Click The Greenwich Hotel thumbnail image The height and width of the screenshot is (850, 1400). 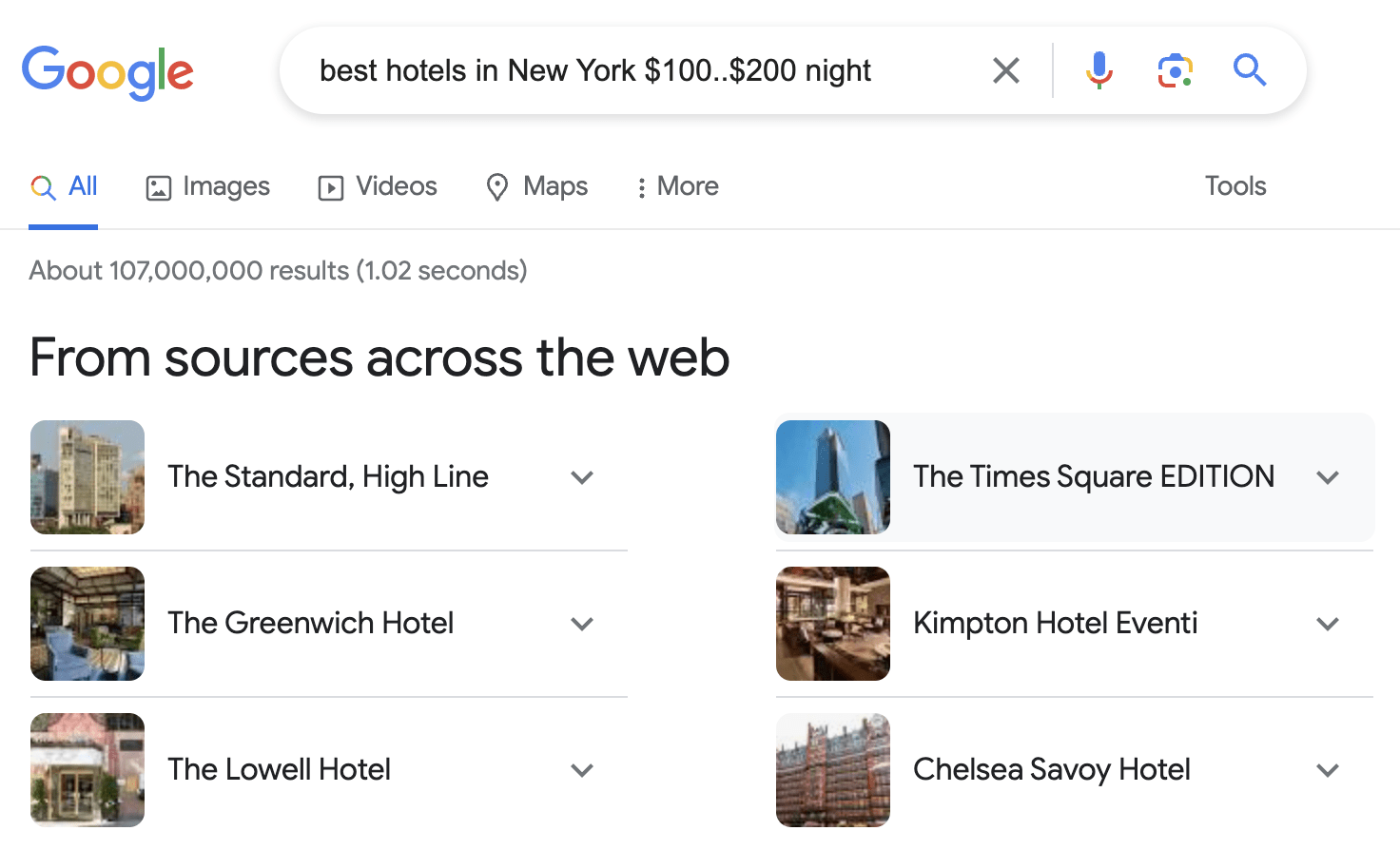click(87, 624)
